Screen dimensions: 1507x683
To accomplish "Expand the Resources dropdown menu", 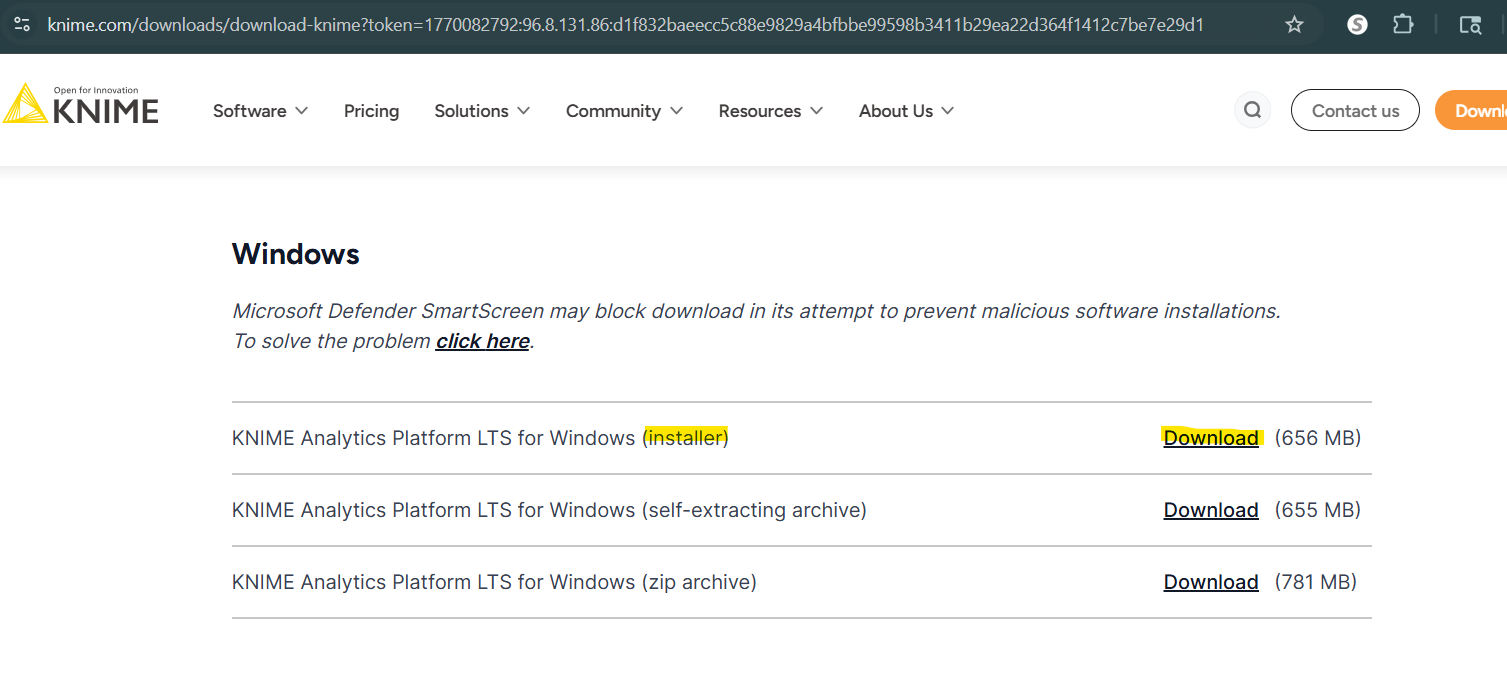I will click(x=770, y=111).
